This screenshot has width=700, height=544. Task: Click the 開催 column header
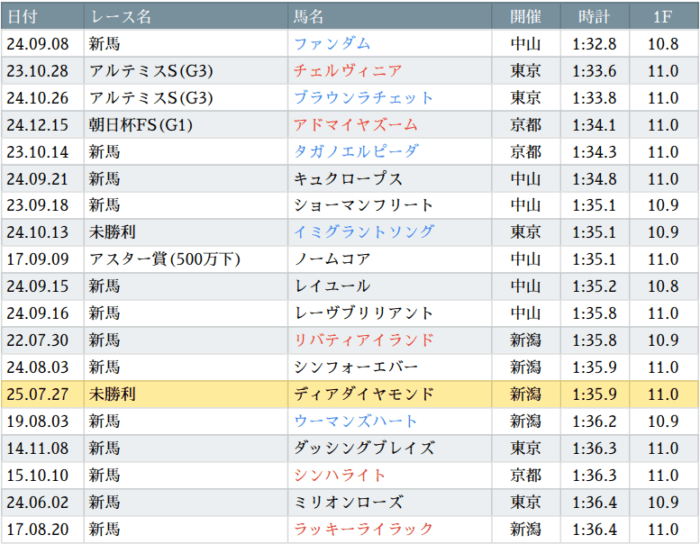click(x=526, y=17)
